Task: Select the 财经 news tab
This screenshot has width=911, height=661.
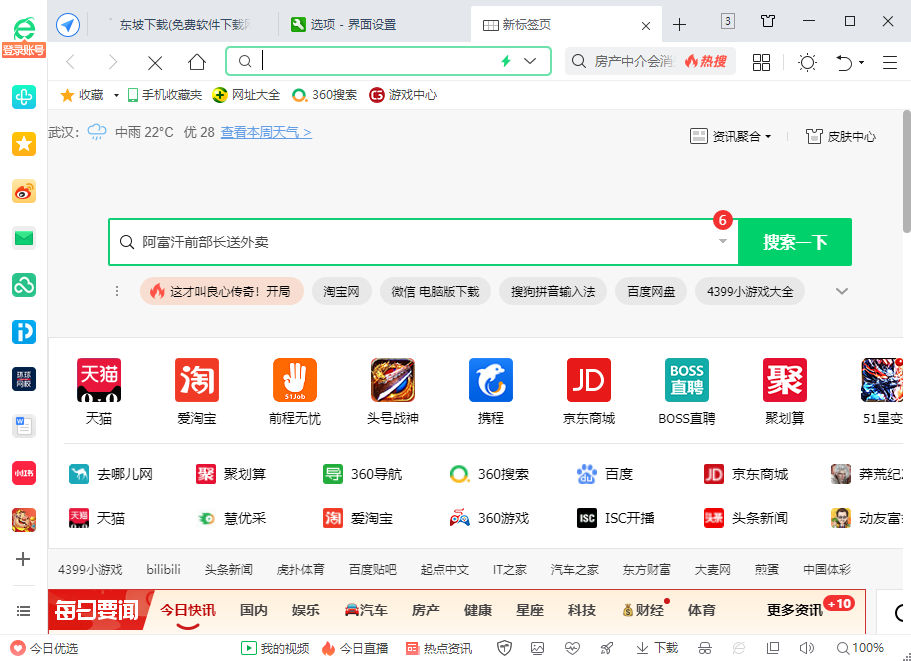Action: pyautogui.click(x=643, y=610)
